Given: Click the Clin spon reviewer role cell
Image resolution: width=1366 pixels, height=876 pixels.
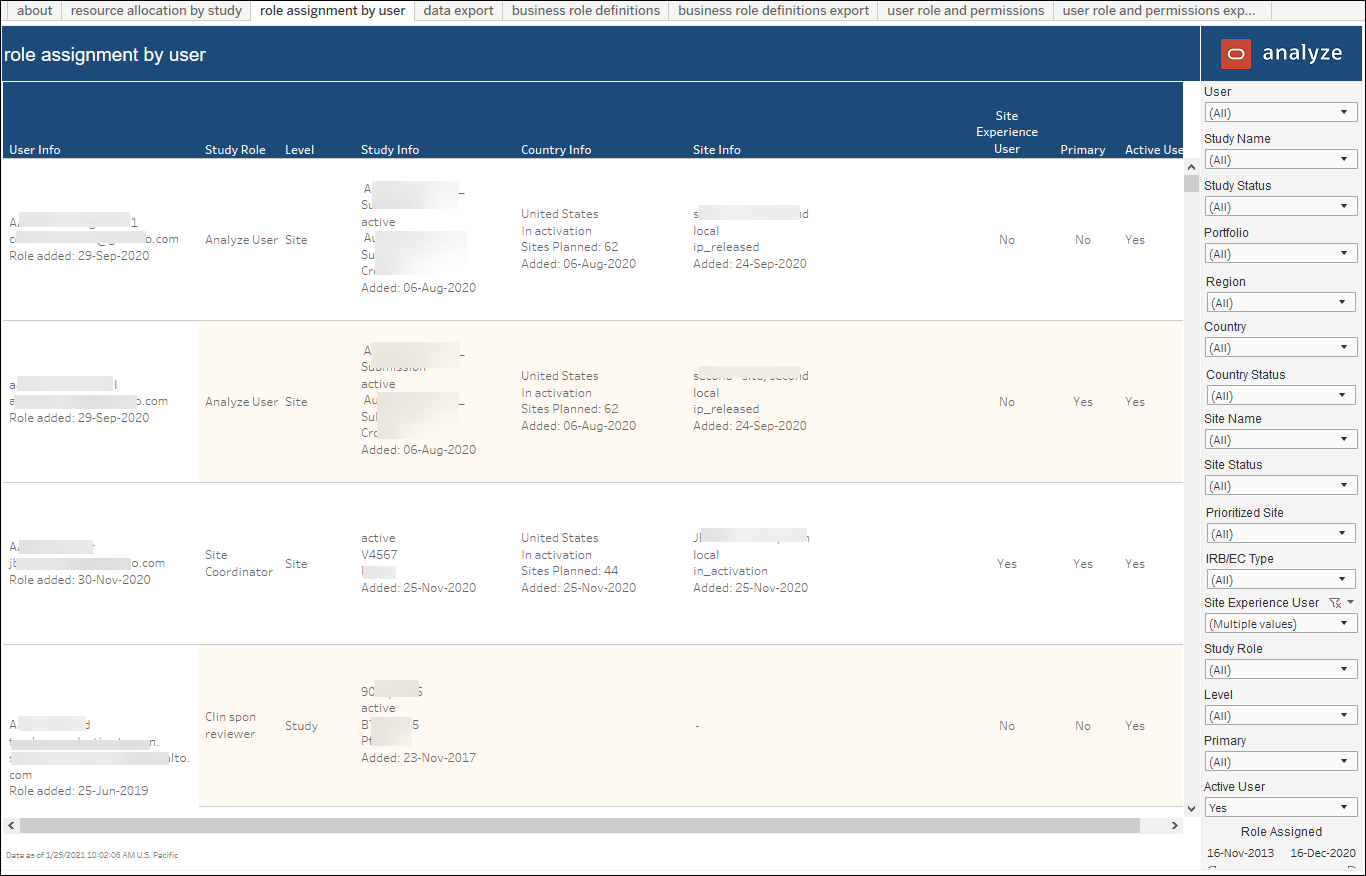Looking at the screenshot, I should pos(230,725).
